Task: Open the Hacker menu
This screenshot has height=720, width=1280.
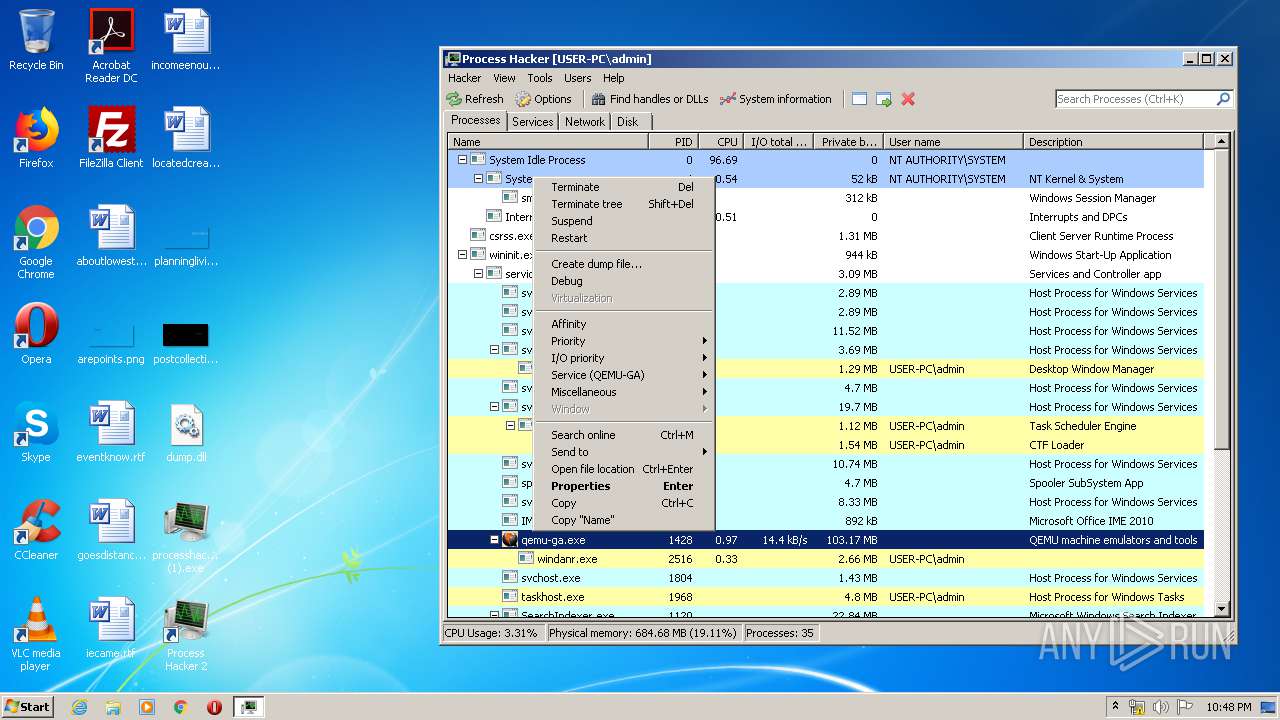Action: click(464, 78)
